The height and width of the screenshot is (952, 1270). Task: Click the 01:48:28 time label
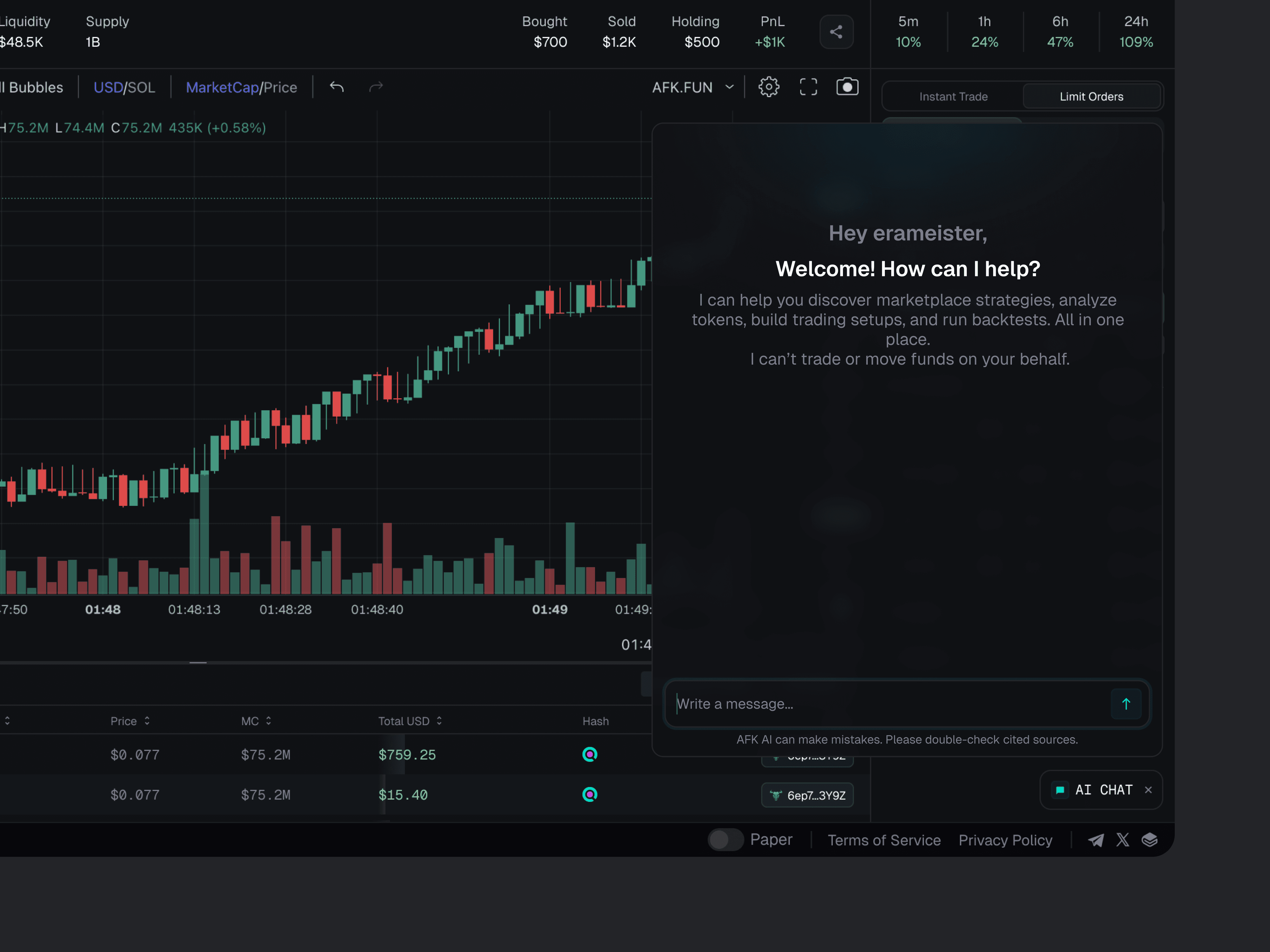pos(285,609)
